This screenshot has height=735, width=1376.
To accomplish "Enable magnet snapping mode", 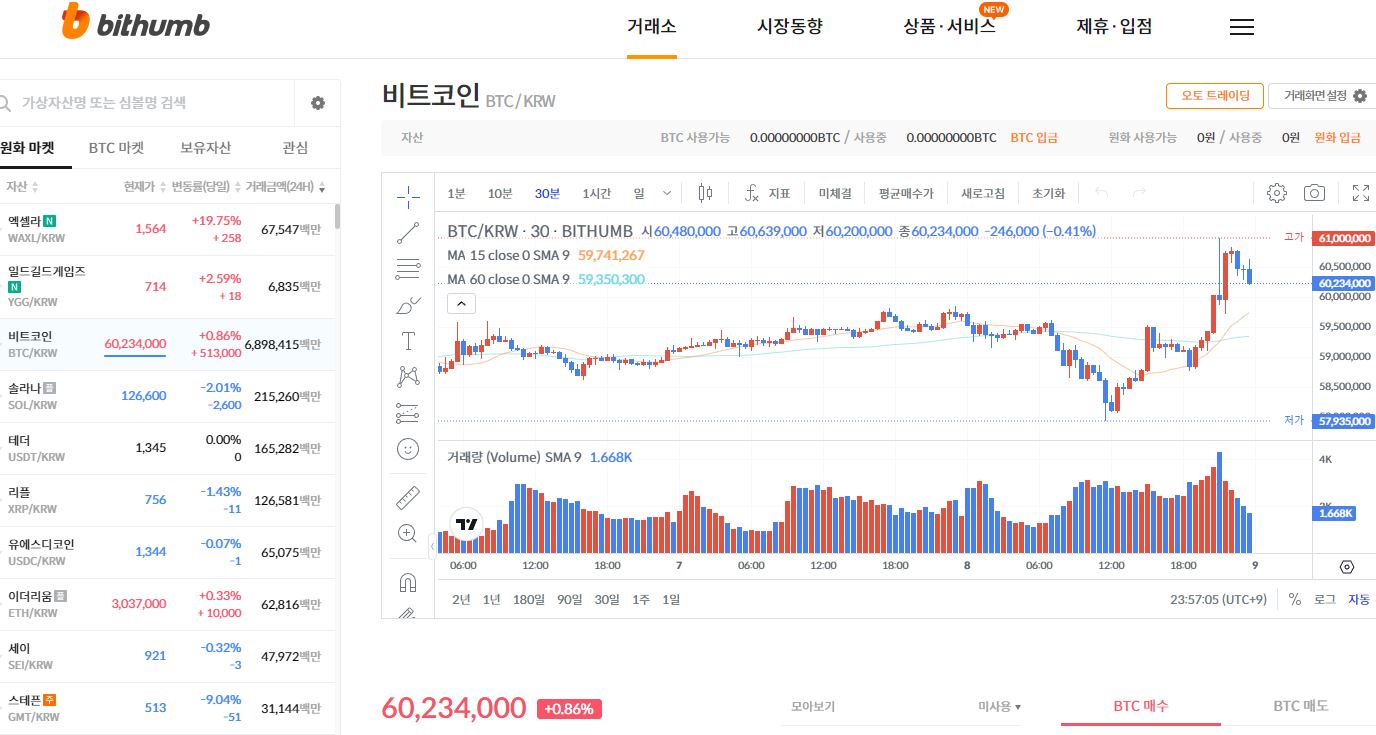I will [408, 580].
